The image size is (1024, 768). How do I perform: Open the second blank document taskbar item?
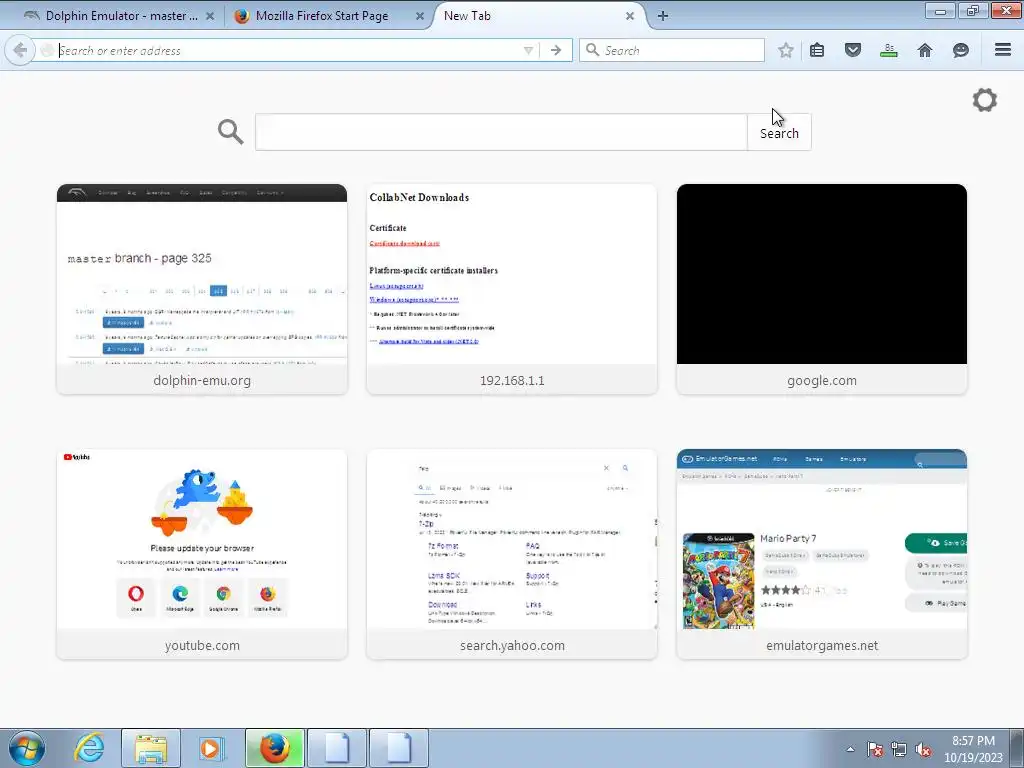[x=399, y=748]
